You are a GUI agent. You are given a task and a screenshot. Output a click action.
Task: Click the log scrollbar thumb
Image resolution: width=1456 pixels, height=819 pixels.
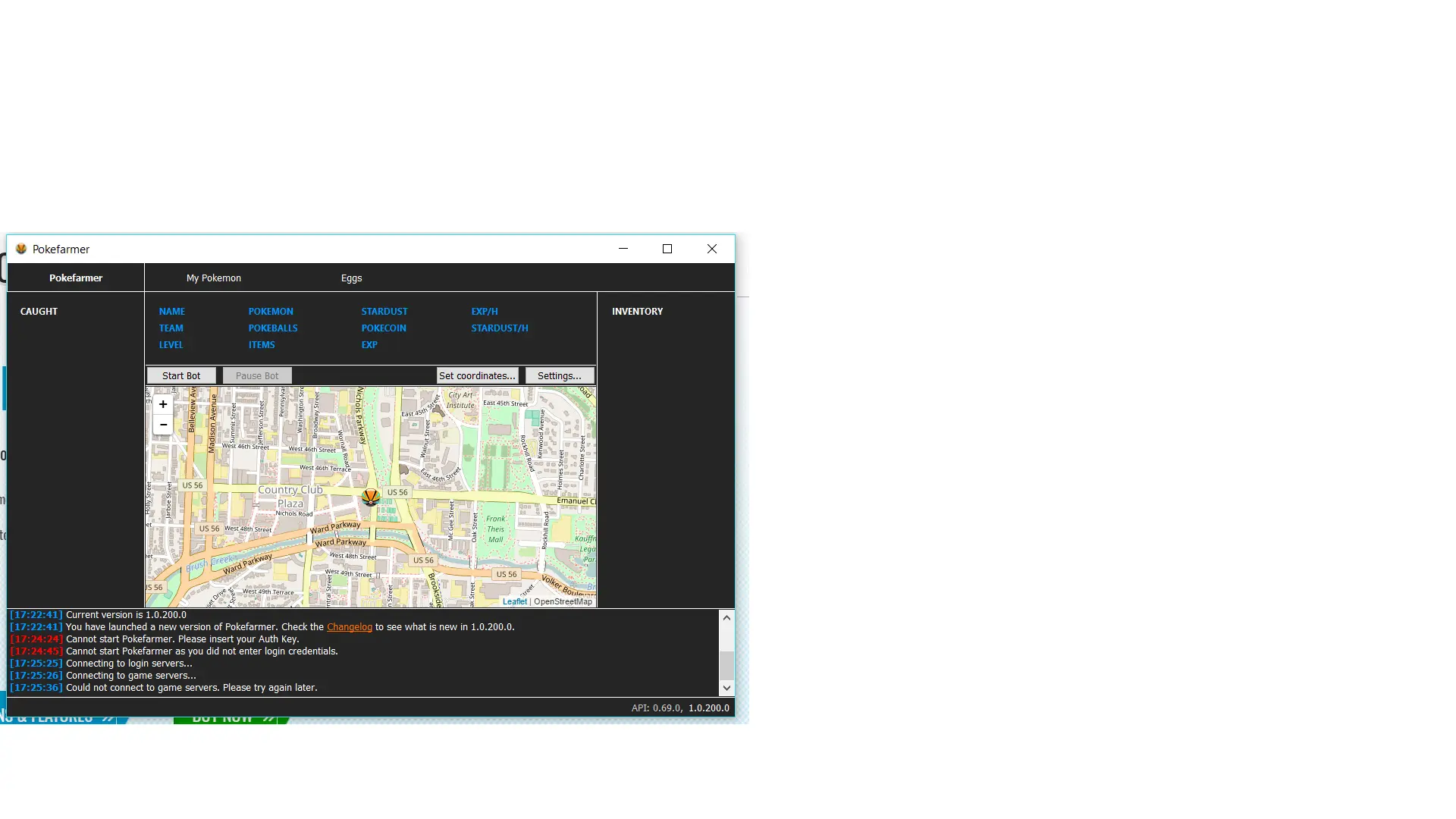(x=726, y=665)
